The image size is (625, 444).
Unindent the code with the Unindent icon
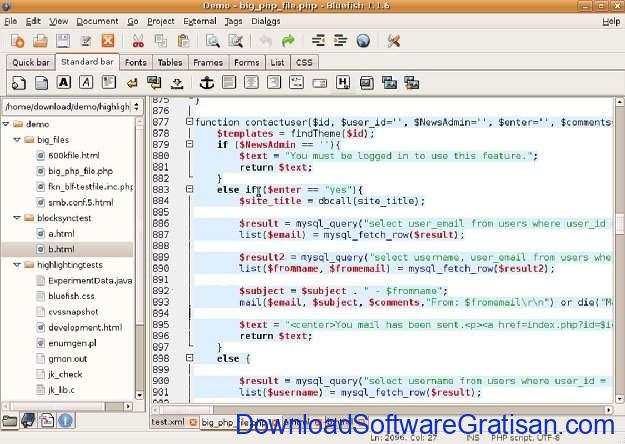[318, 41]
